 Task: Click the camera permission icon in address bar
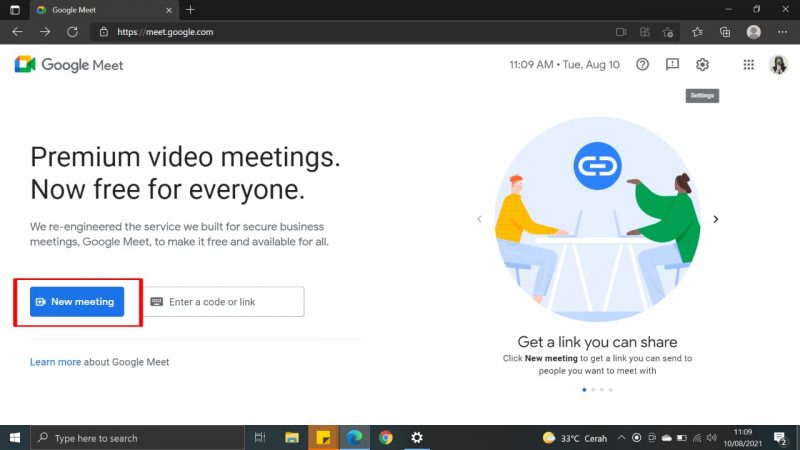pos(620,32)
